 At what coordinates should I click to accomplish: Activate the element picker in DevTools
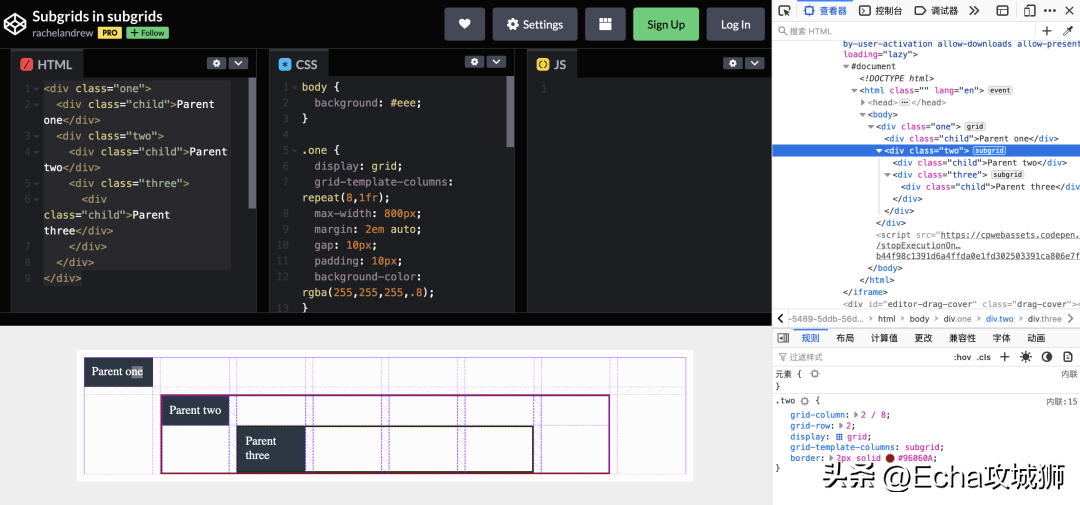pyautogui.click(x=785, y=11)
